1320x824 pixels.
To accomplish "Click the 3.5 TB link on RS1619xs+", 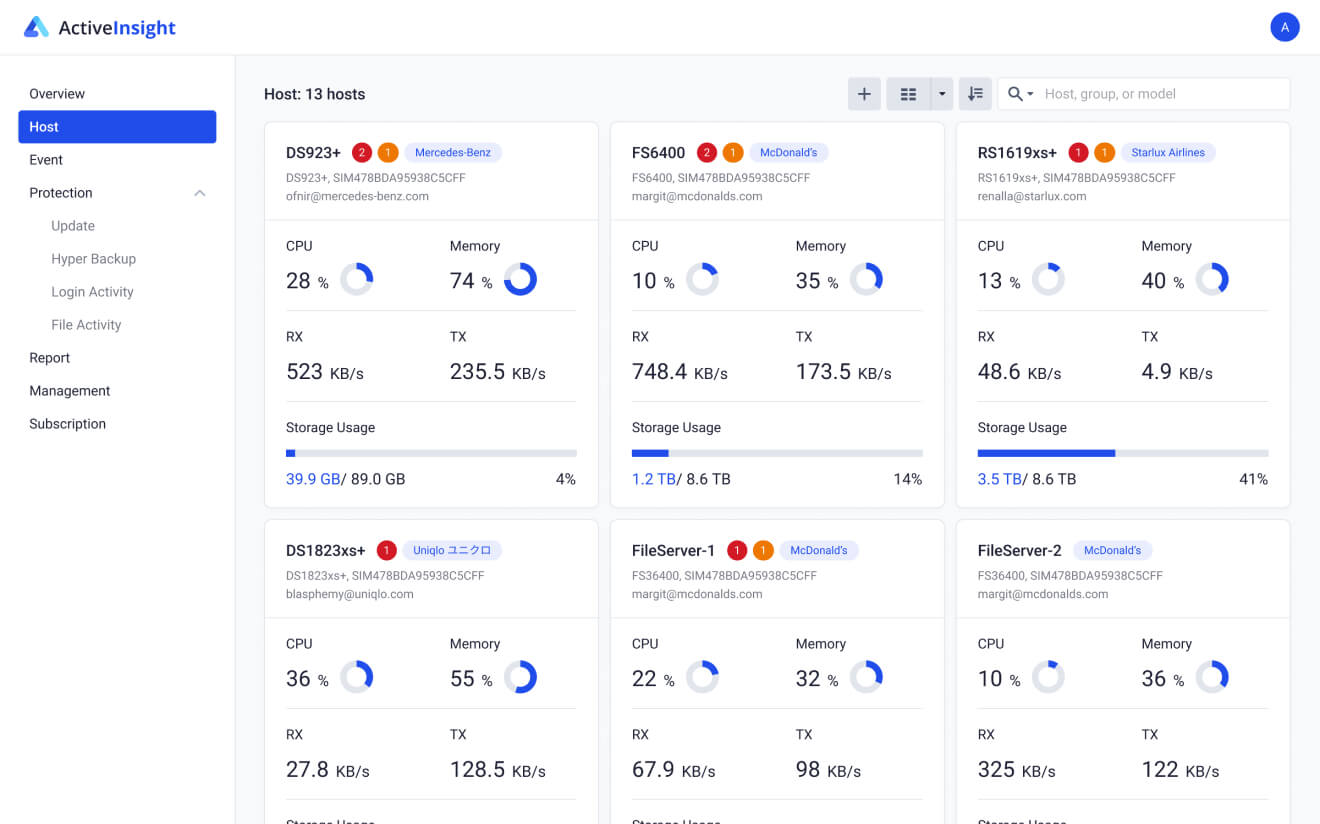I will click(x=1000, y=478).
